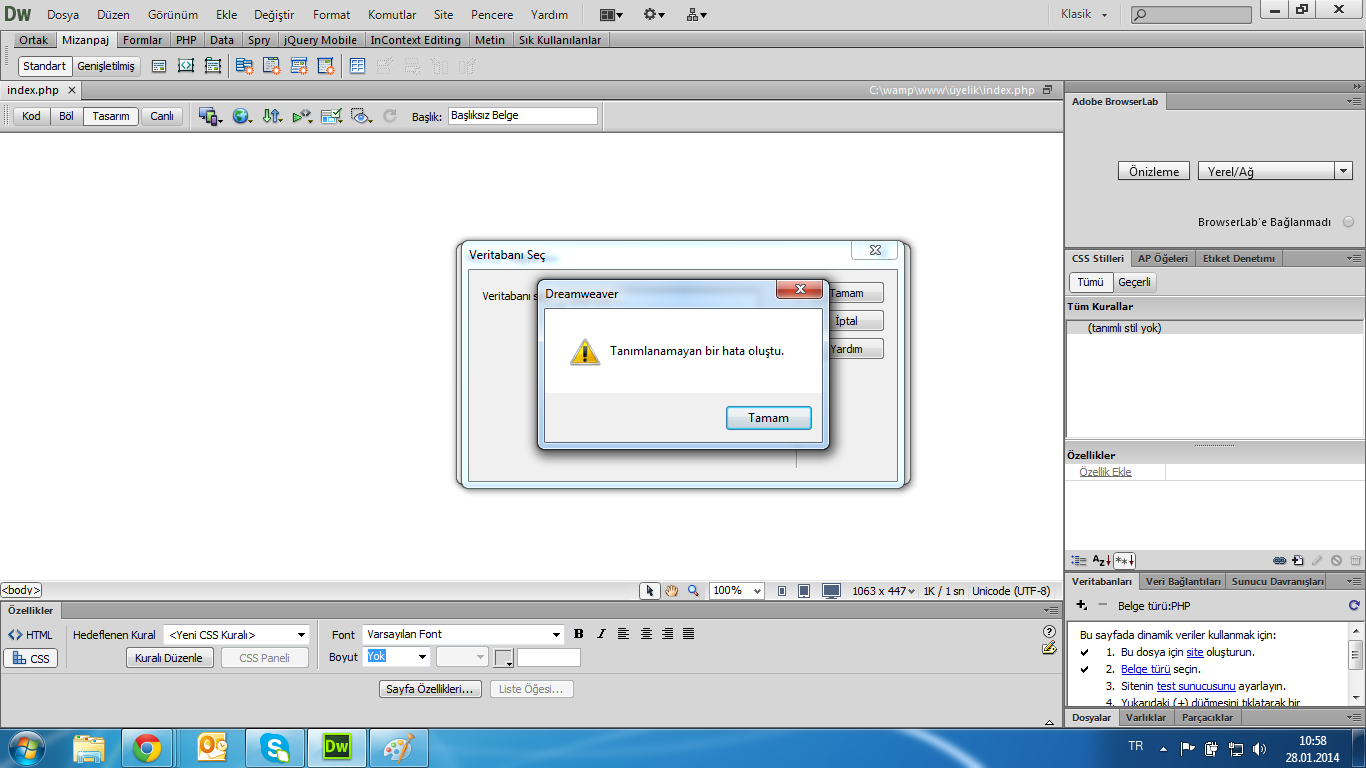Screen dimensions: 1366x768
Task: Open the text color swatch in Properties
Action: click(x=503, y=658)
